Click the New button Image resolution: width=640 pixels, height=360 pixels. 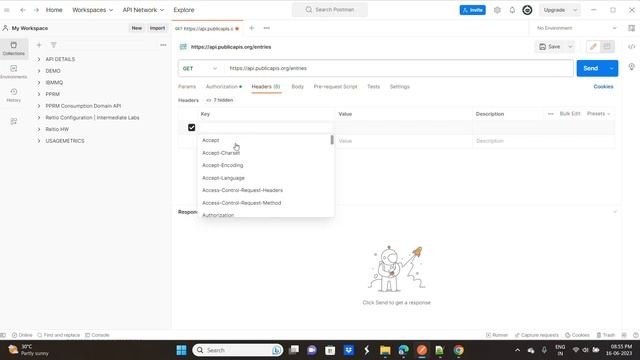pos(137,28)
